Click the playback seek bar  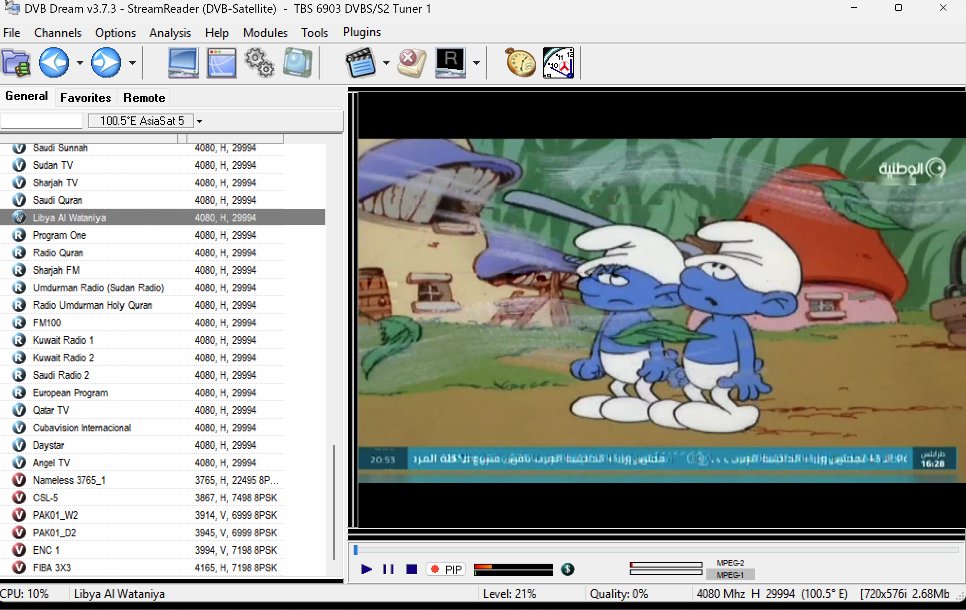[657, 550]
